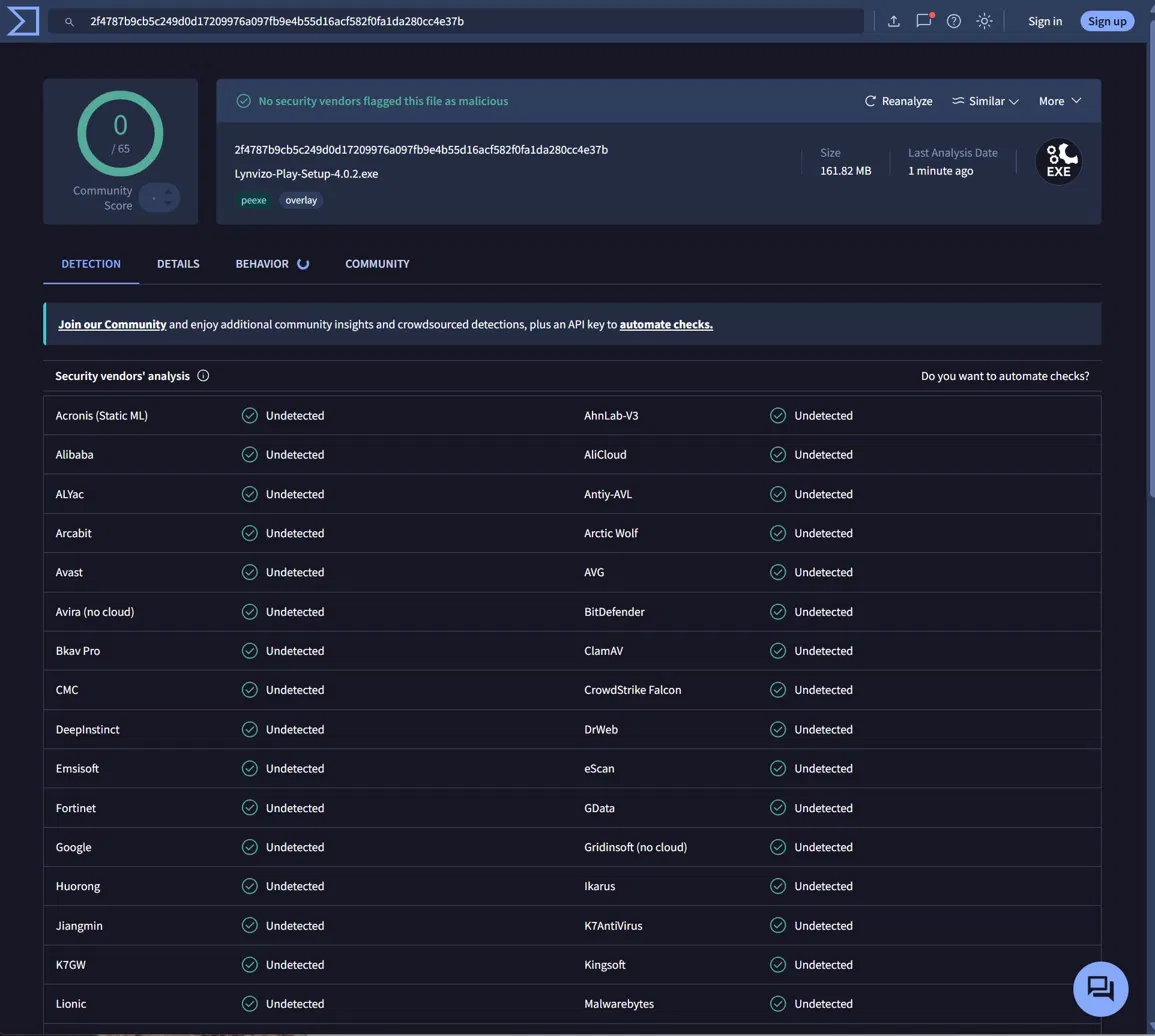Screen dimensions: 1155x1036
Task: Click the check icon in Ikarus row
Action: 778,886
